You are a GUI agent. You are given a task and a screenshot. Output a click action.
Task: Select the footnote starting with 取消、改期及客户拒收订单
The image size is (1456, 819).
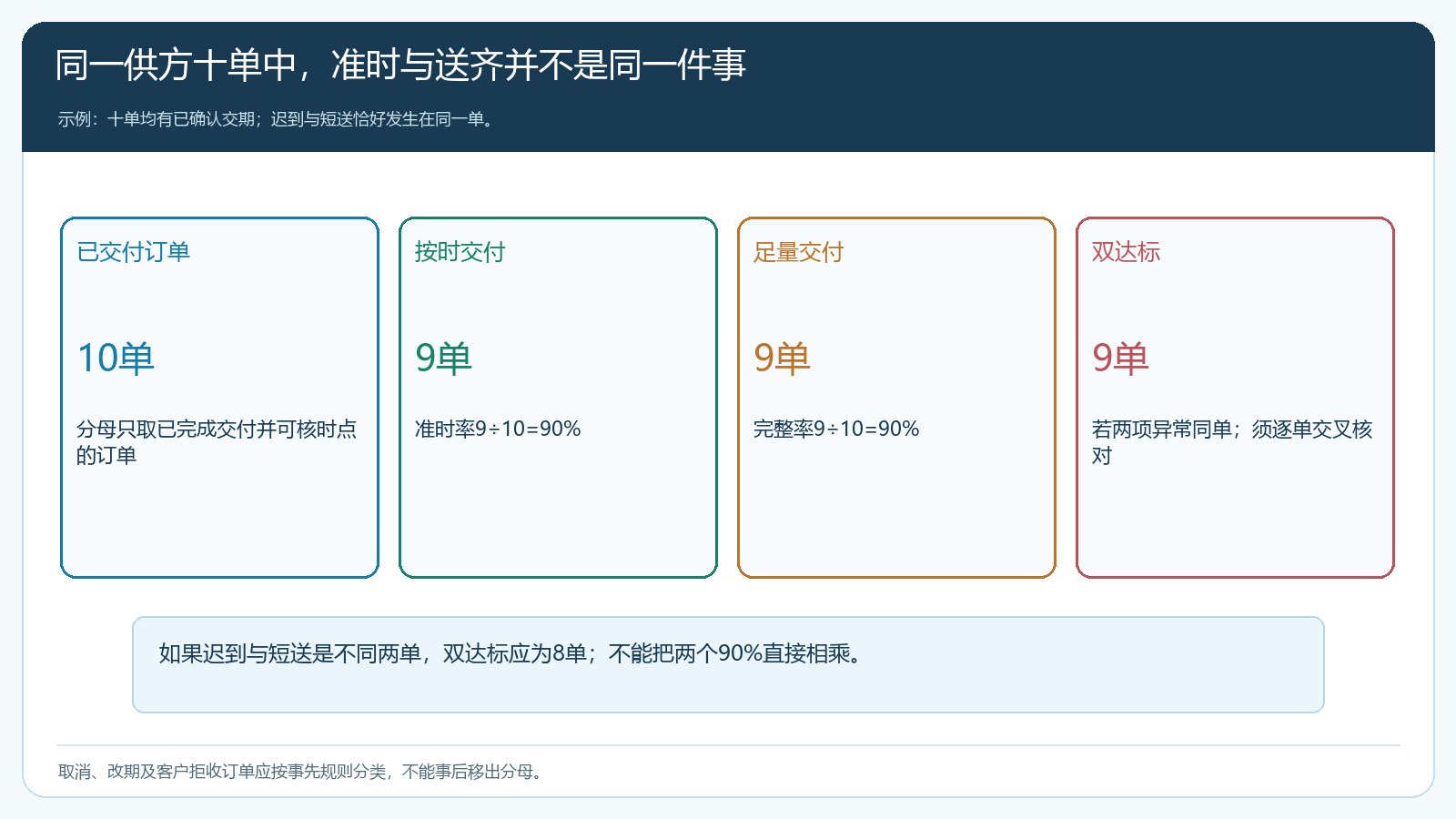(303, 772)
